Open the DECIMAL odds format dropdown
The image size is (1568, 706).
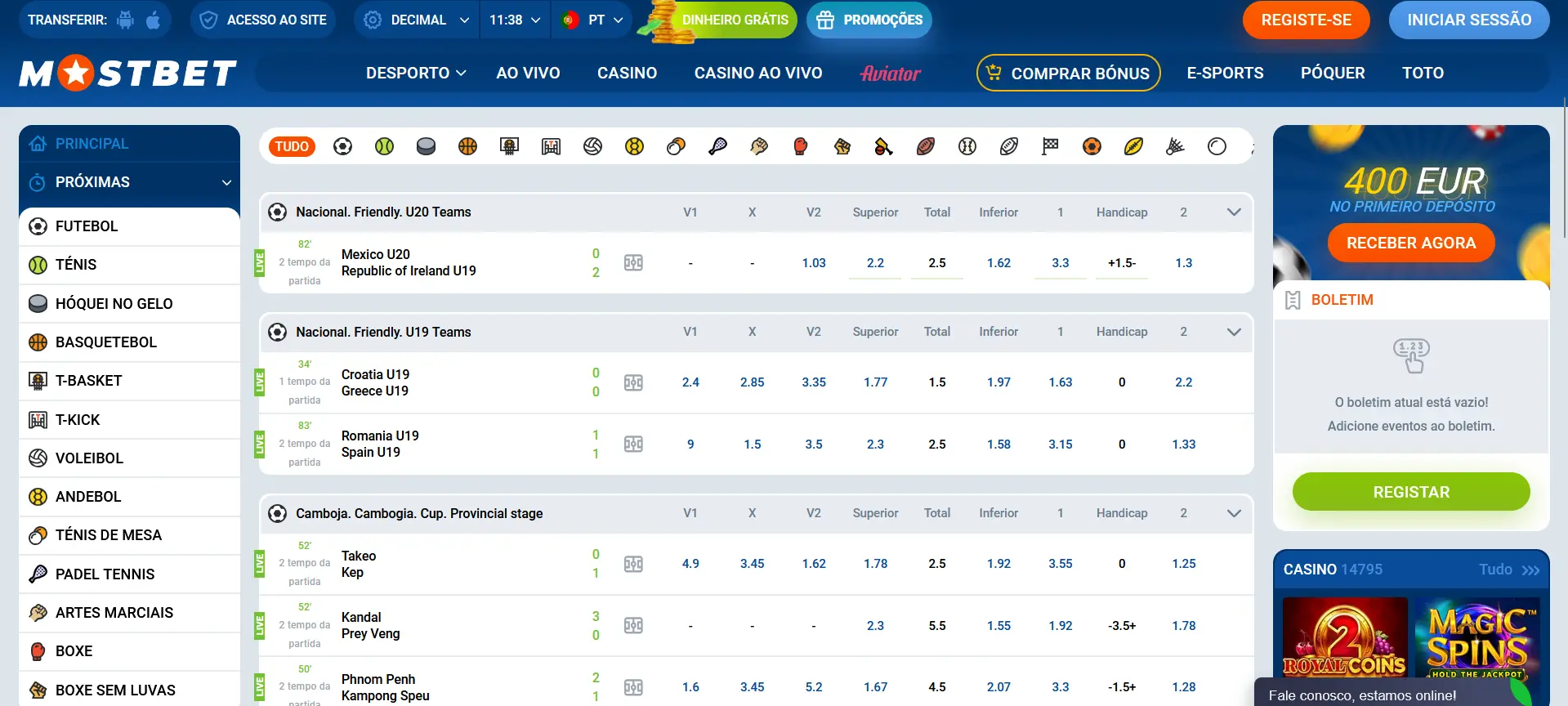coord(418,20)
